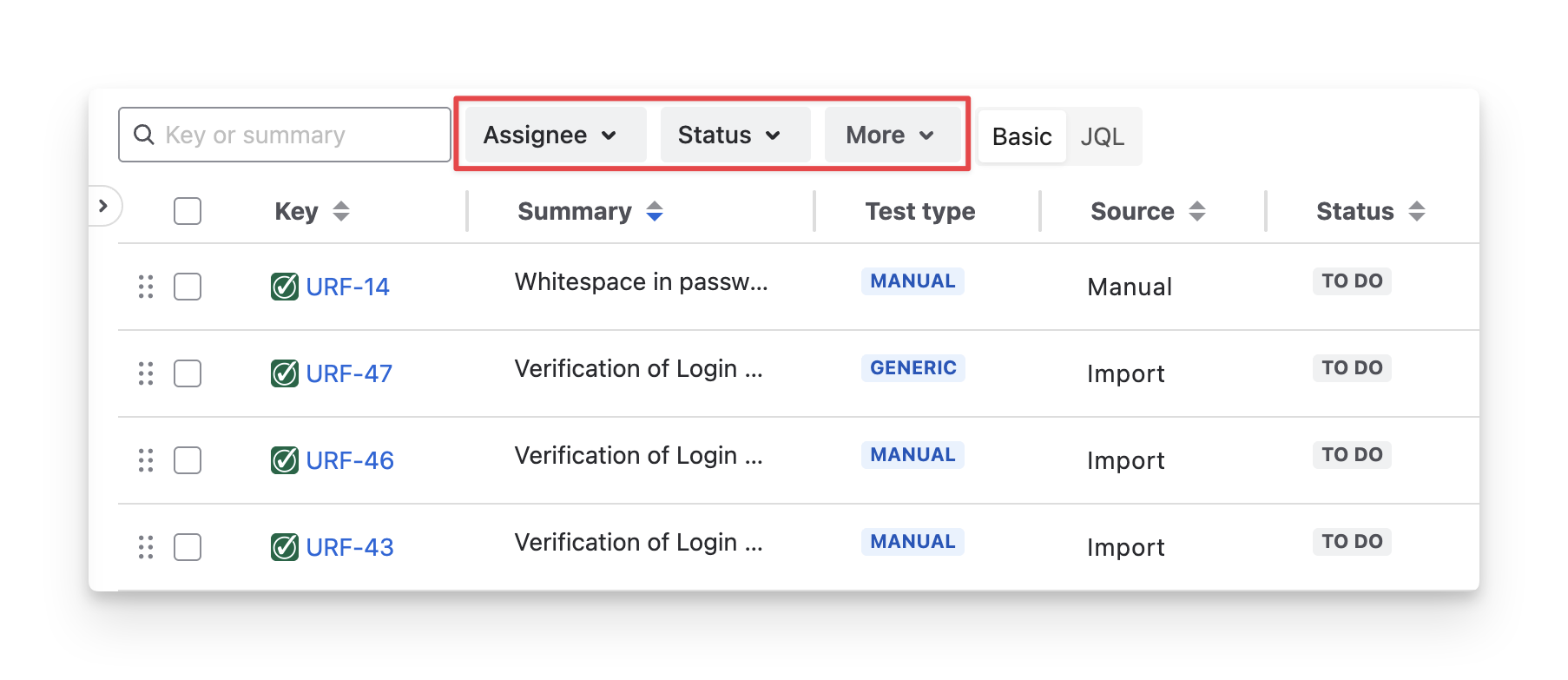Switch to the JQL search mode
The height and width of the screenshot is (680, 1568).
1102,136
